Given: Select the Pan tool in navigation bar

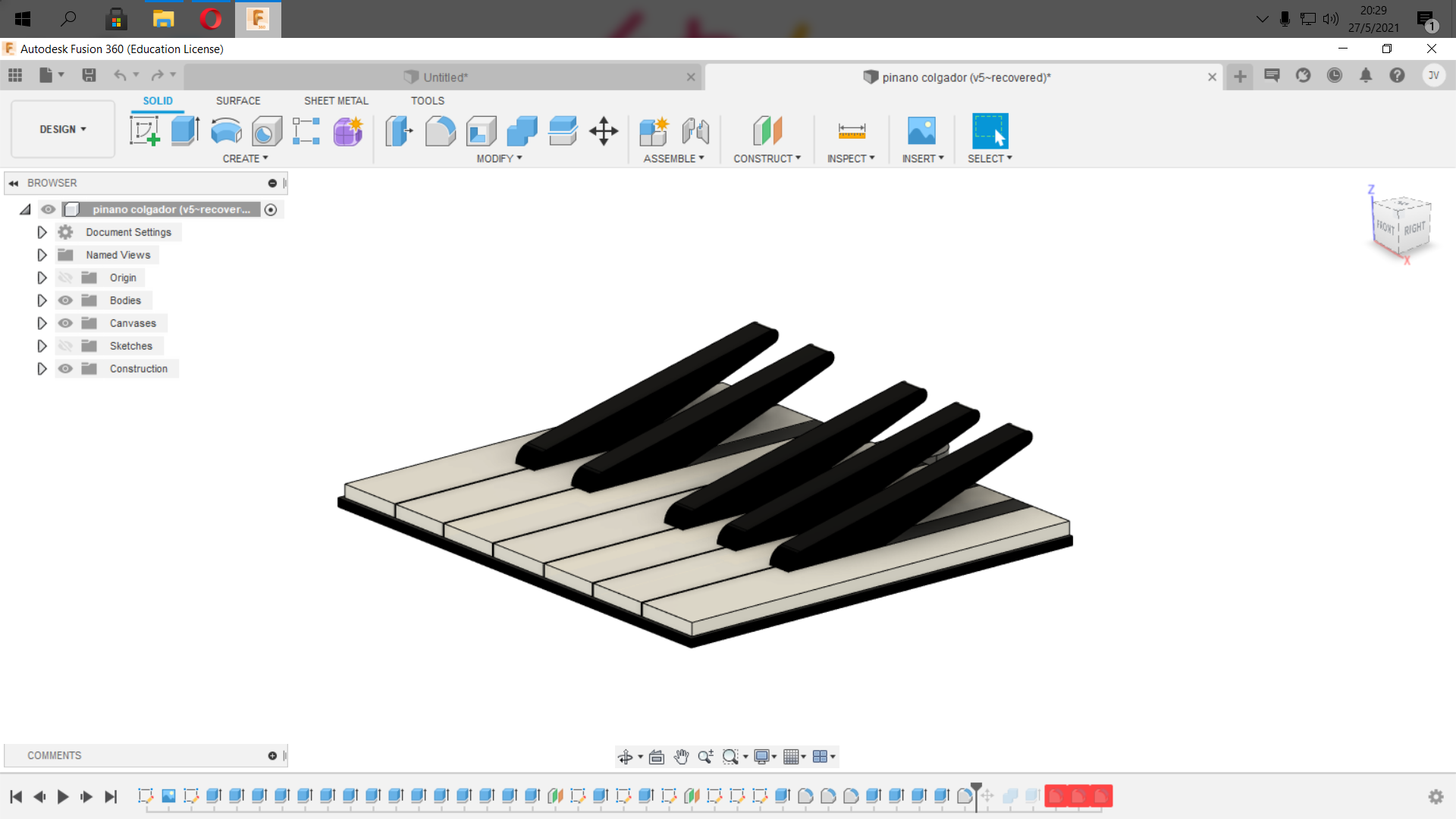Looking at the screenshot, I should coord(680,756).
